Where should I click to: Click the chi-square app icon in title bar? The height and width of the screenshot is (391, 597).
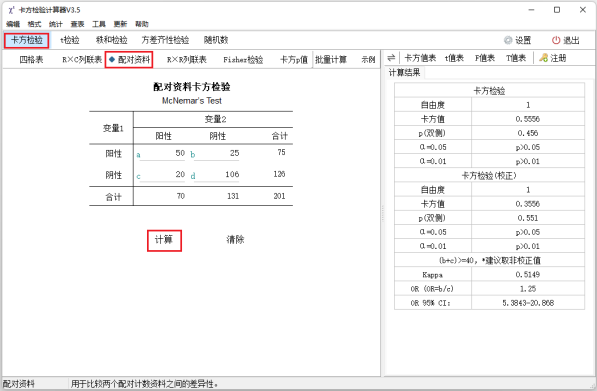11,10
